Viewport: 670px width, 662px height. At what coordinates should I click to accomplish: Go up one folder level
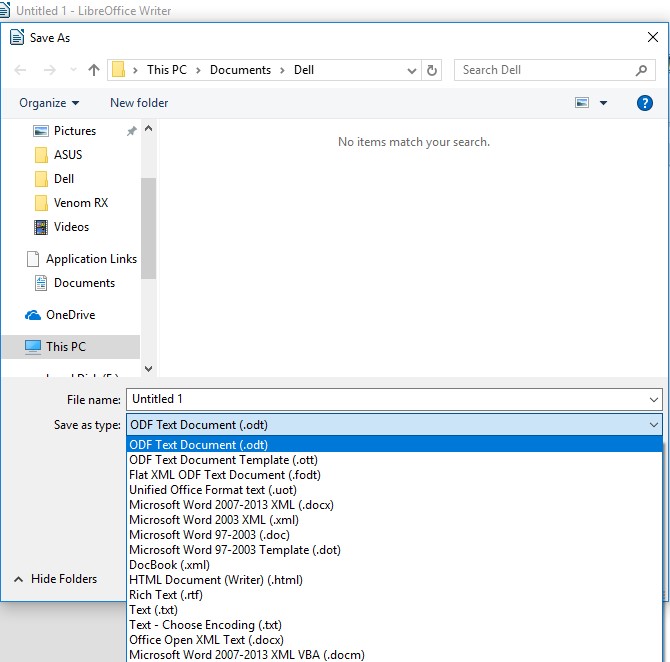(94, 70)
